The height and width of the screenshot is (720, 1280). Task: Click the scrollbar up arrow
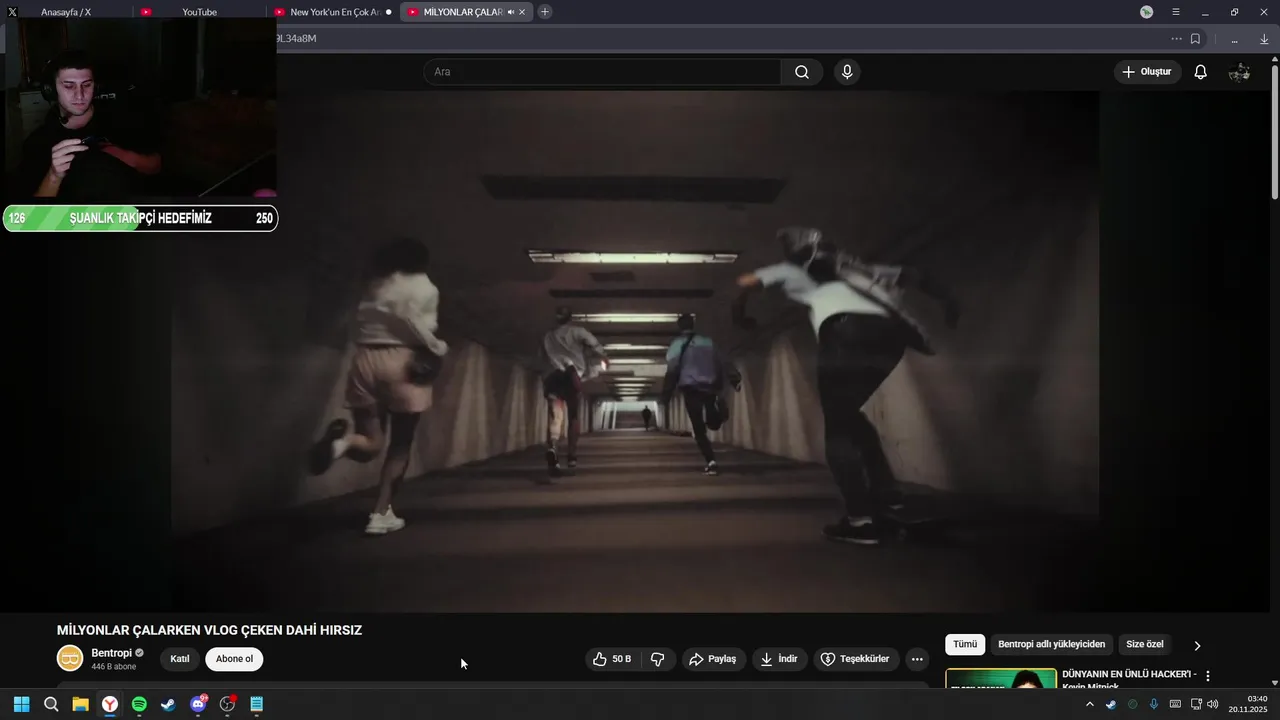[1274, 59]
